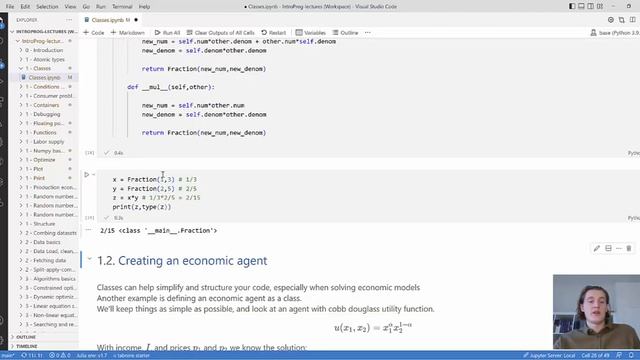Viewport: 640px width, 360px height.
Task: Open the Edit menu
Action: 25,7
